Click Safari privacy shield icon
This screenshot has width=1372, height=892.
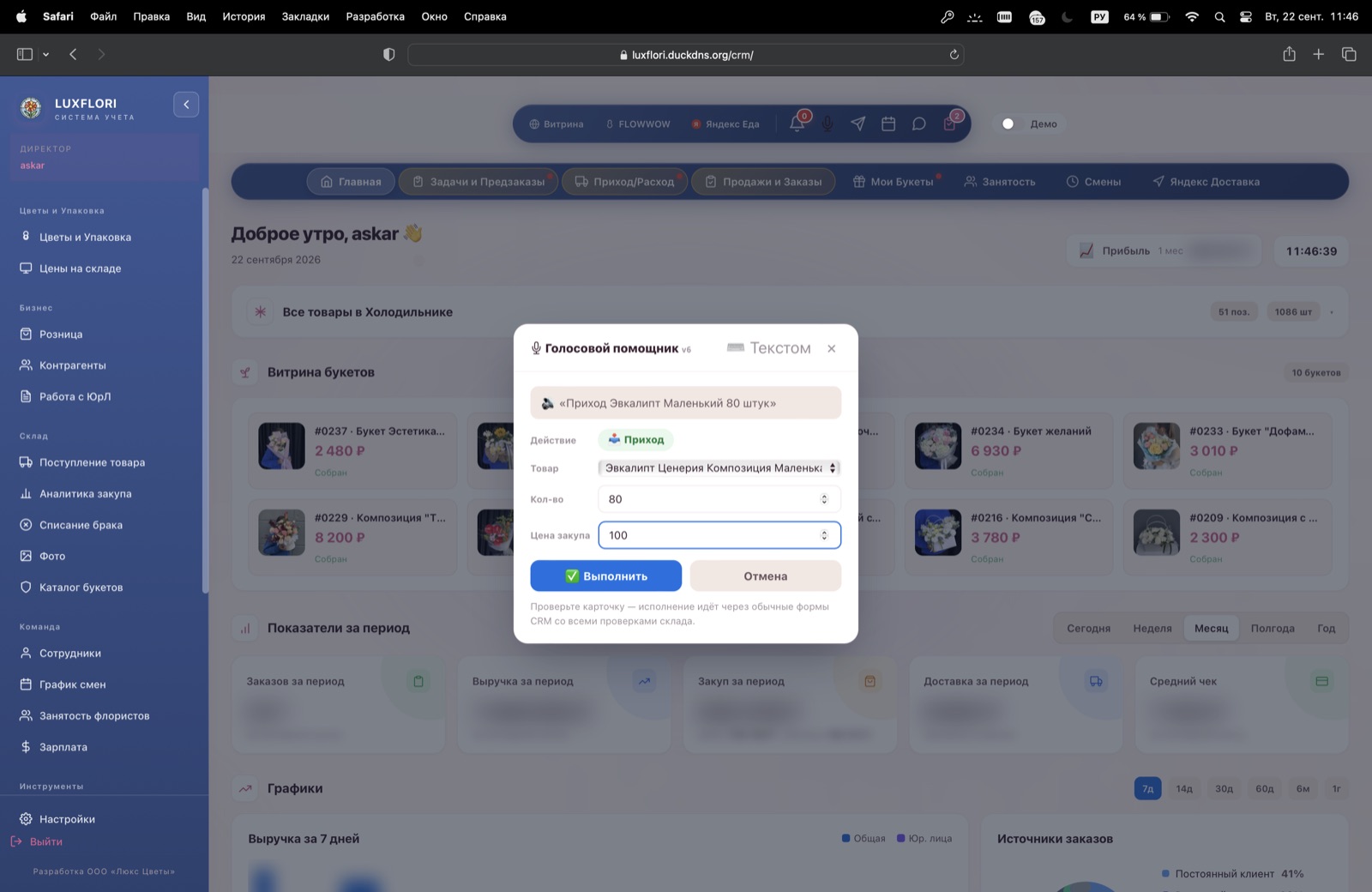[388, 54]
